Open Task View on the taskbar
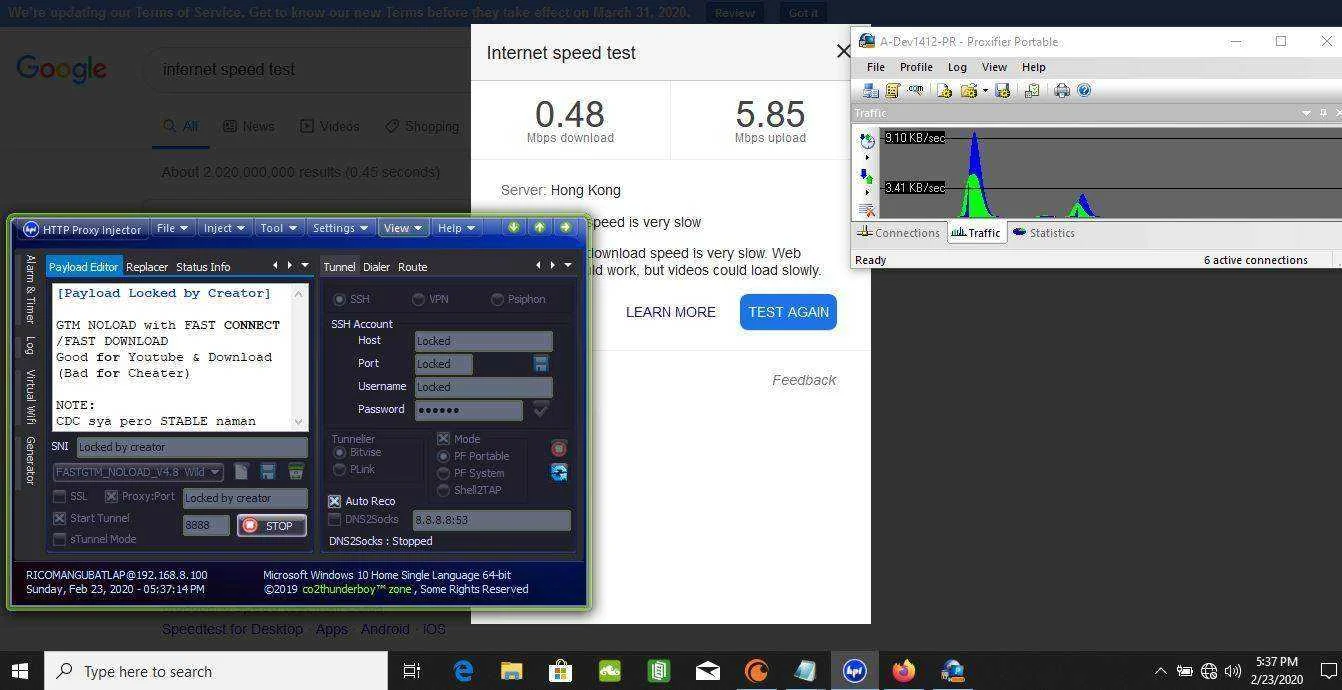The width and height of the screenshot is (1342, 690). click(x=411, y=671)
